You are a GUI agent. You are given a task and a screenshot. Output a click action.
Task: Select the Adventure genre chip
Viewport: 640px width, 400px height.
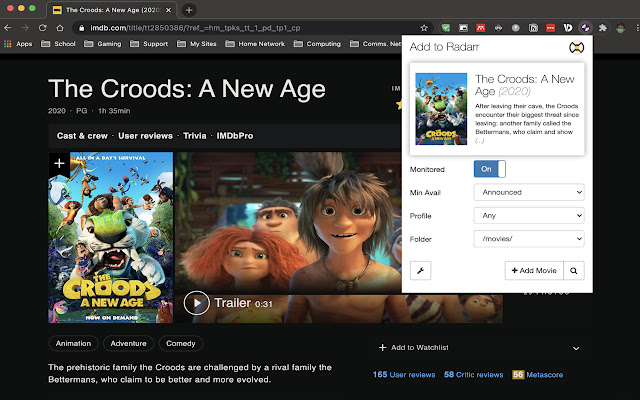(129, 343)
